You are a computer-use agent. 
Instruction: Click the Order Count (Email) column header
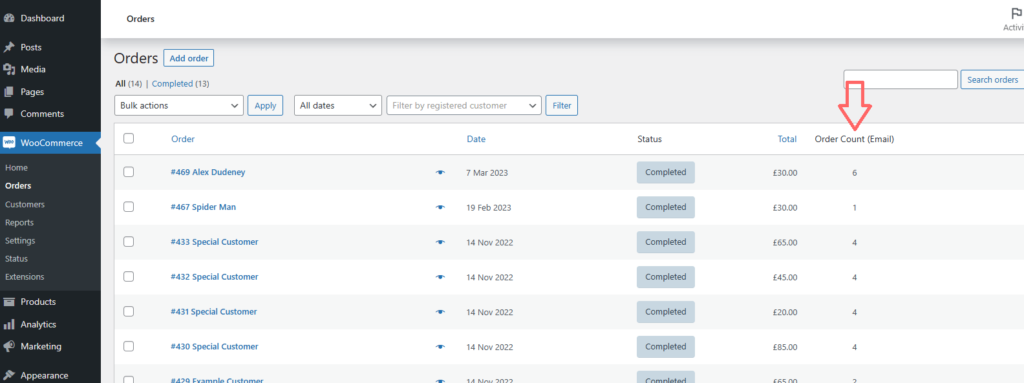click(x=854, y=139)
